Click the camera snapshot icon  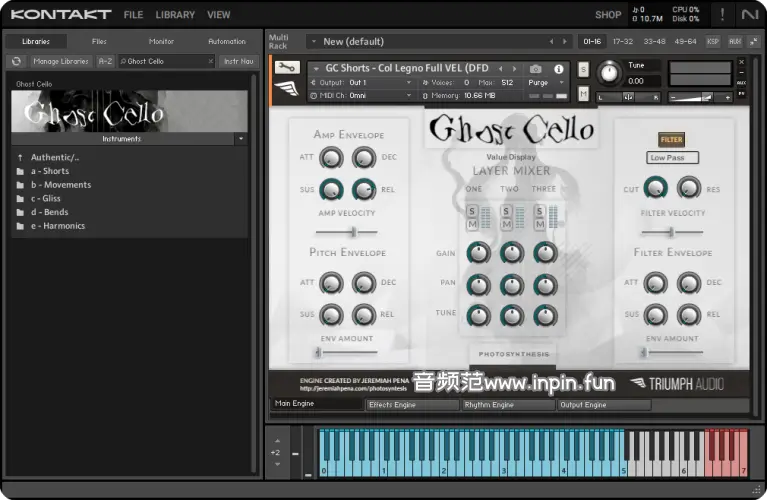pyautogui.click(x=536, y=69)
